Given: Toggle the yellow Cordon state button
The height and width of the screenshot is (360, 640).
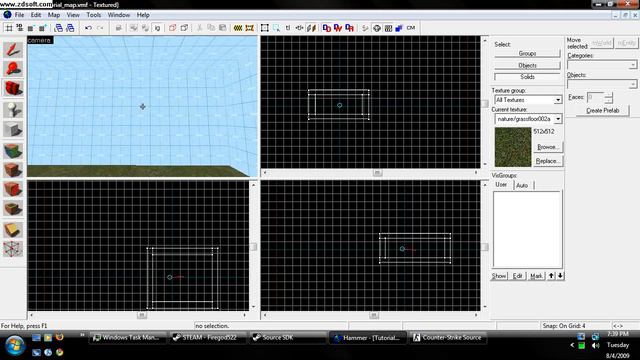Looking at the screenshot, I should 238,28.
